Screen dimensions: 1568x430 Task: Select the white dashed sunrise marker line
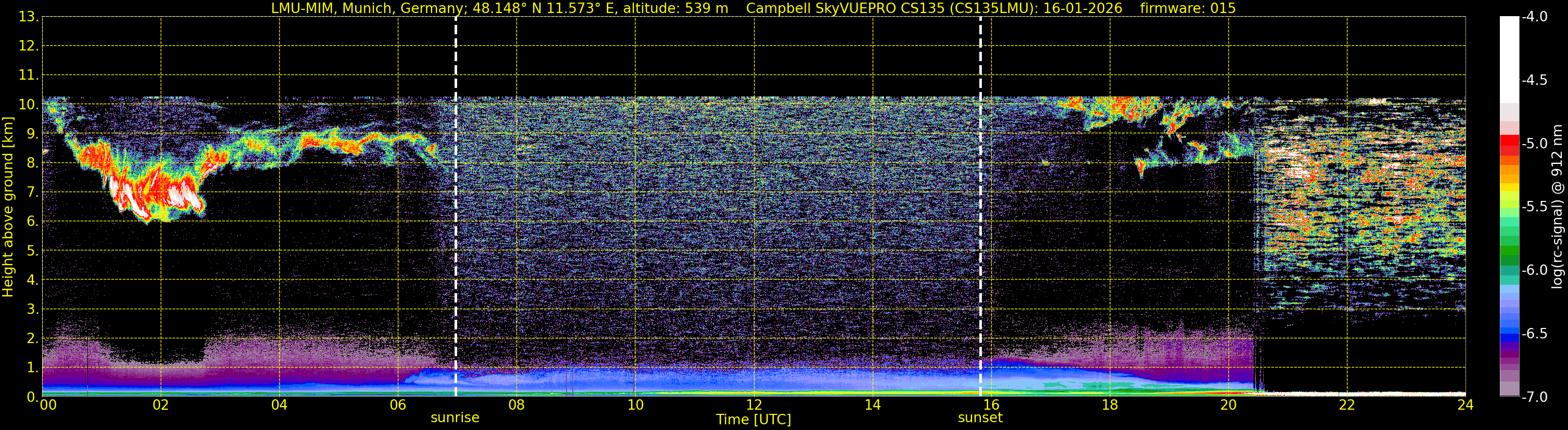[456, 207]
